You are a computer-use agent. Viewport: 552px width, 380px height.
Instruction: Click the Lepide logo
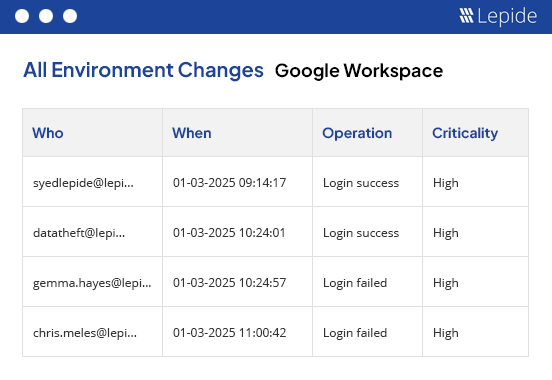click(x=498, y=16)
